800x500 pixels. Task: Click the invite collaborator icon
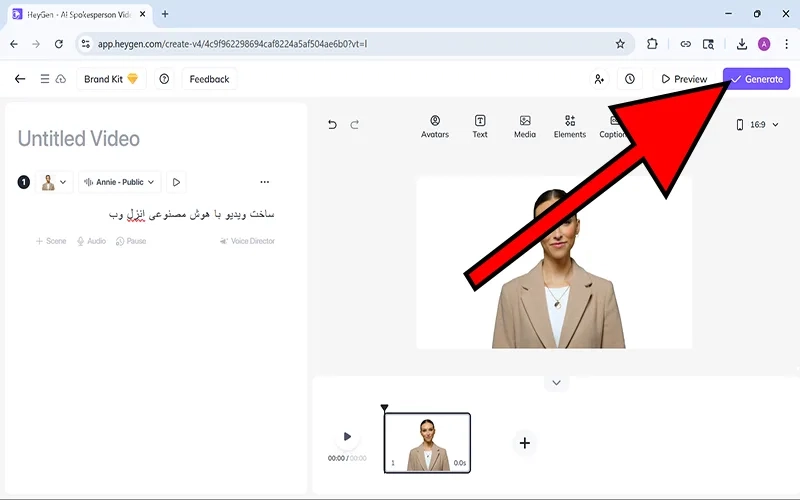[x=599, y=79]
